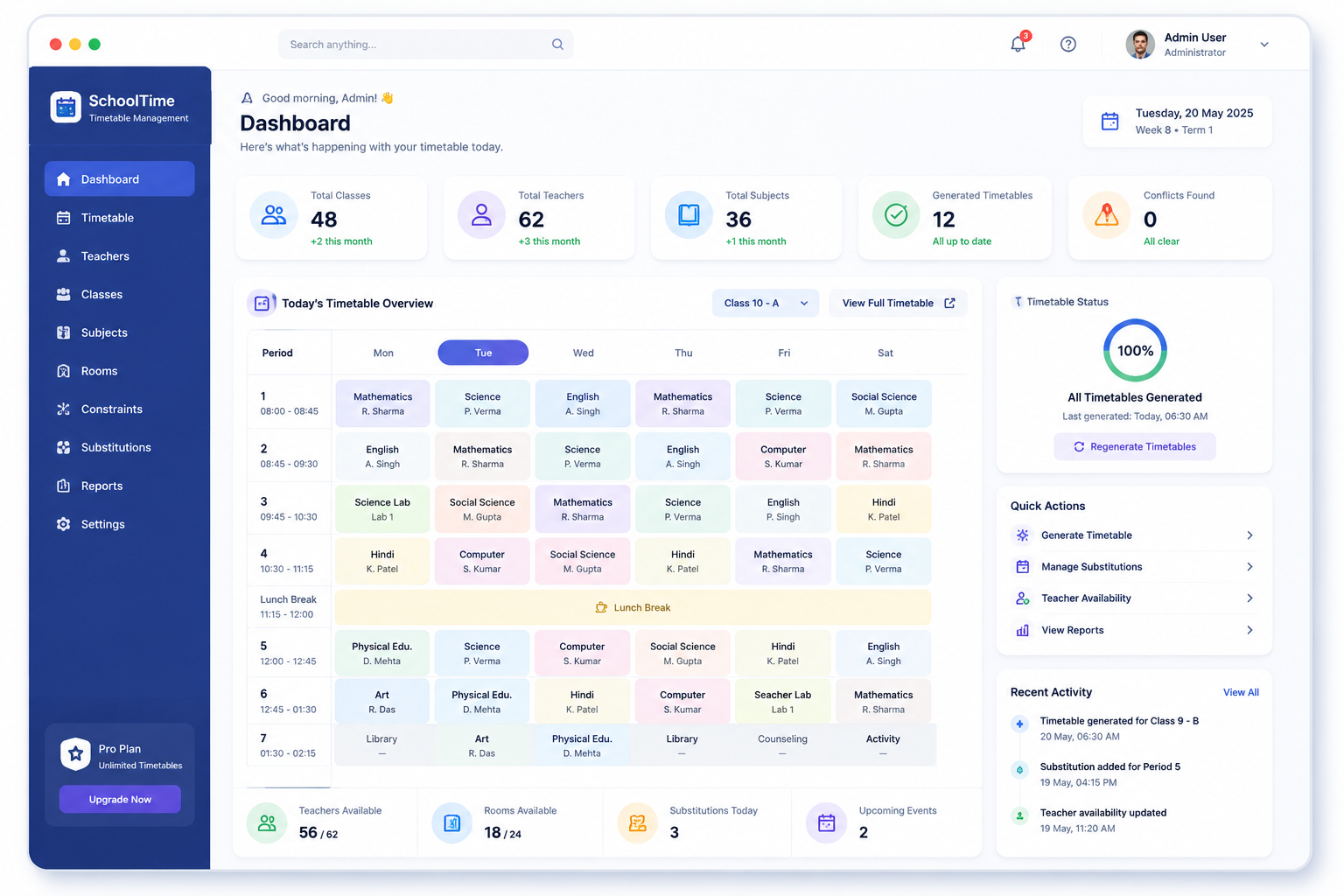
Task: Click the Lunch Break cup icon
Action: point(601,607)
